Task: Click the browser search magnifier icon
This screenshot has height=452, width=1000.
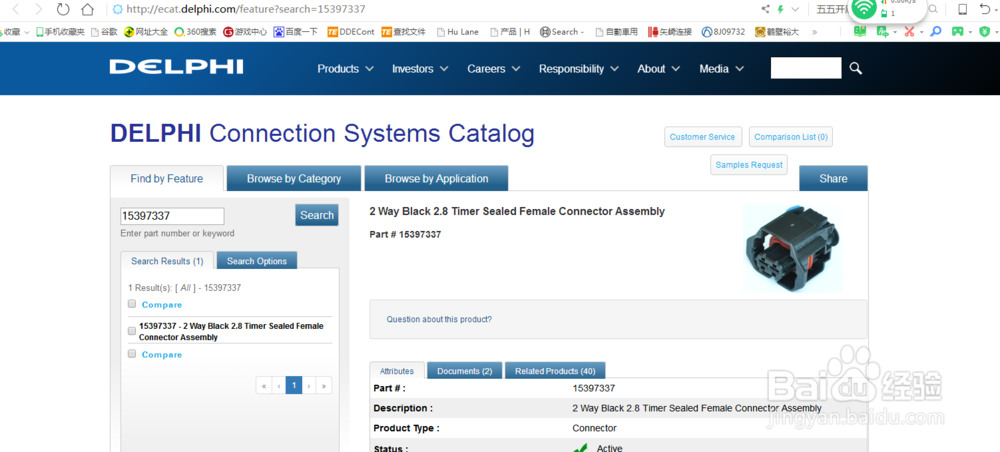Action: tap(932, 9)
